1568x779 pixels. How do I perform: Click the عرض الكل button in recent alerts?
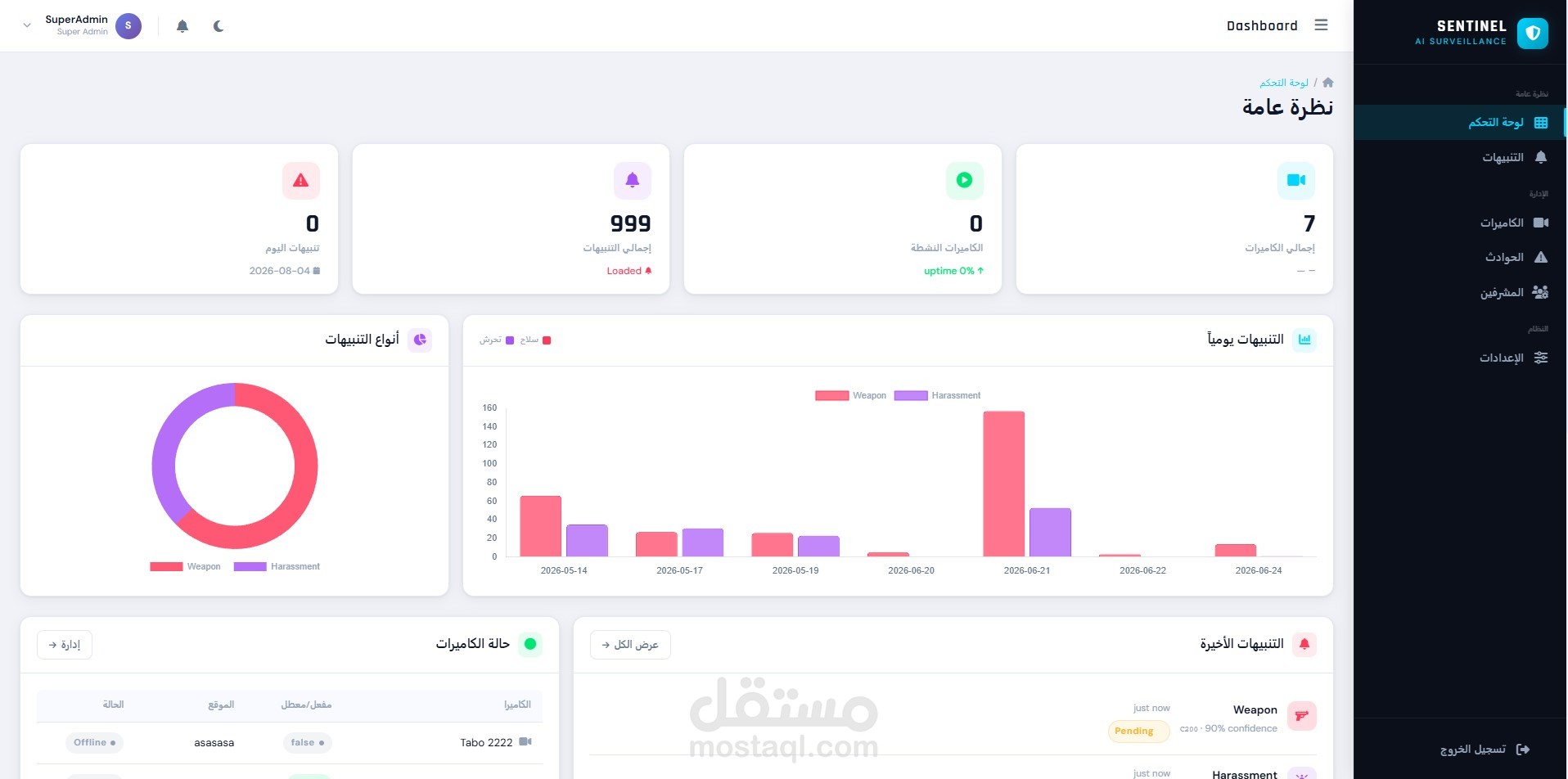630,645
